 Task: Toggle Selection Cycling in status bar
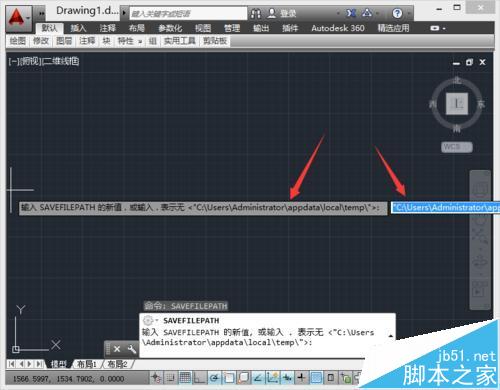[345, 378]
